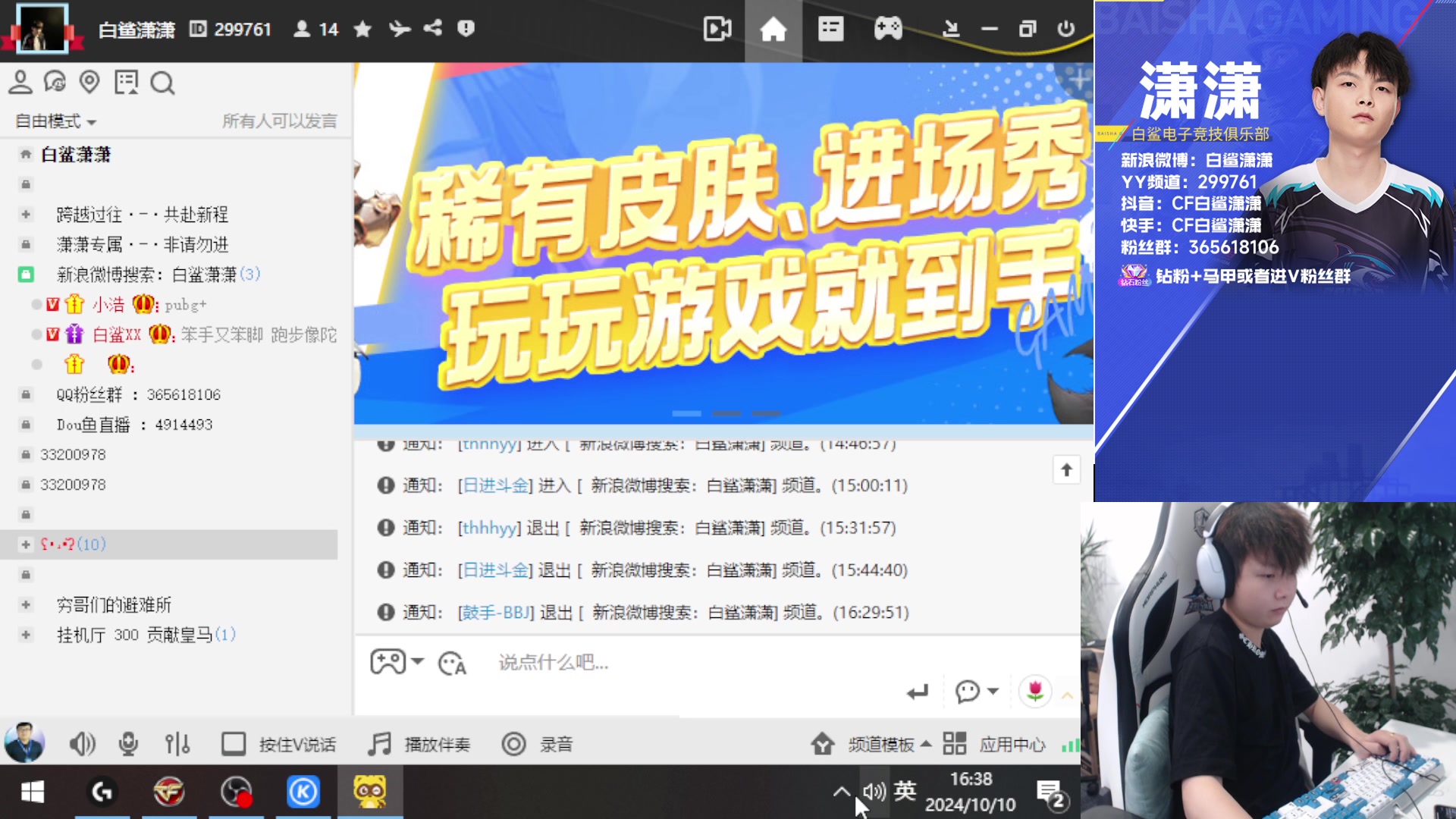Open the channel home page icon
Image resolution: width=1456 pixels, height=819 pixels.
[773, 30]
